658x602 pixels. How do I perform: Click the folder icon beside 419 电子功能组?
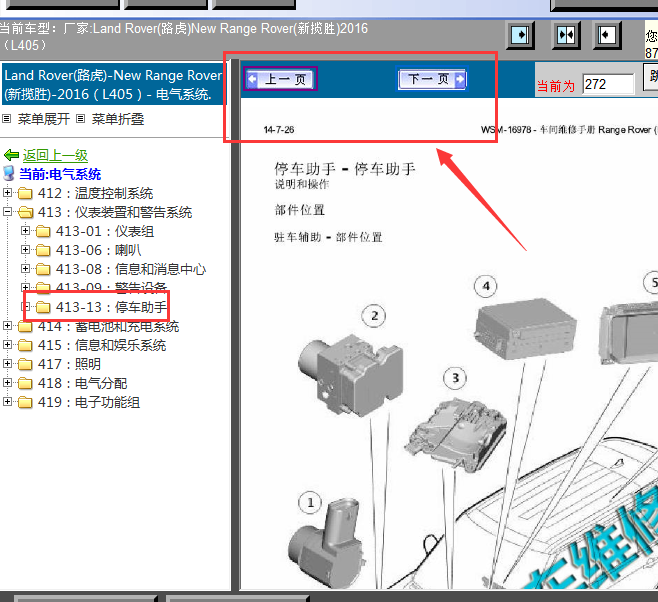[x=25, y=402]
